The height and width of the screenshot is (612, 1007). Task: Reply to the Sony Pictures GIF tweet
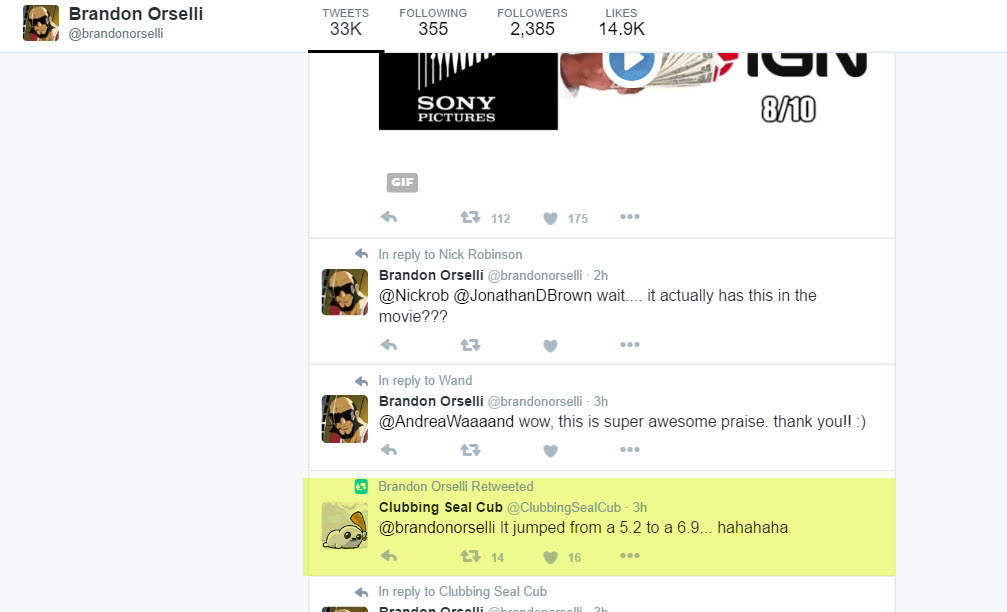click(x=389, y=217)
